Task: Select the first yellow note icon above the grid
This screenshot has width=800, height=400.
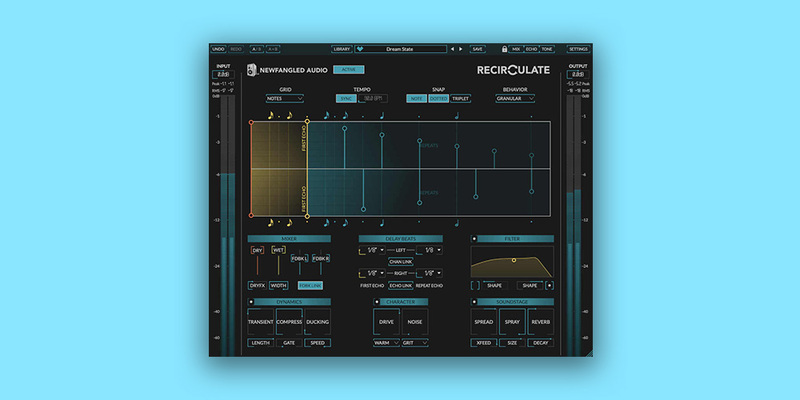Action: [x=271, y=116]
